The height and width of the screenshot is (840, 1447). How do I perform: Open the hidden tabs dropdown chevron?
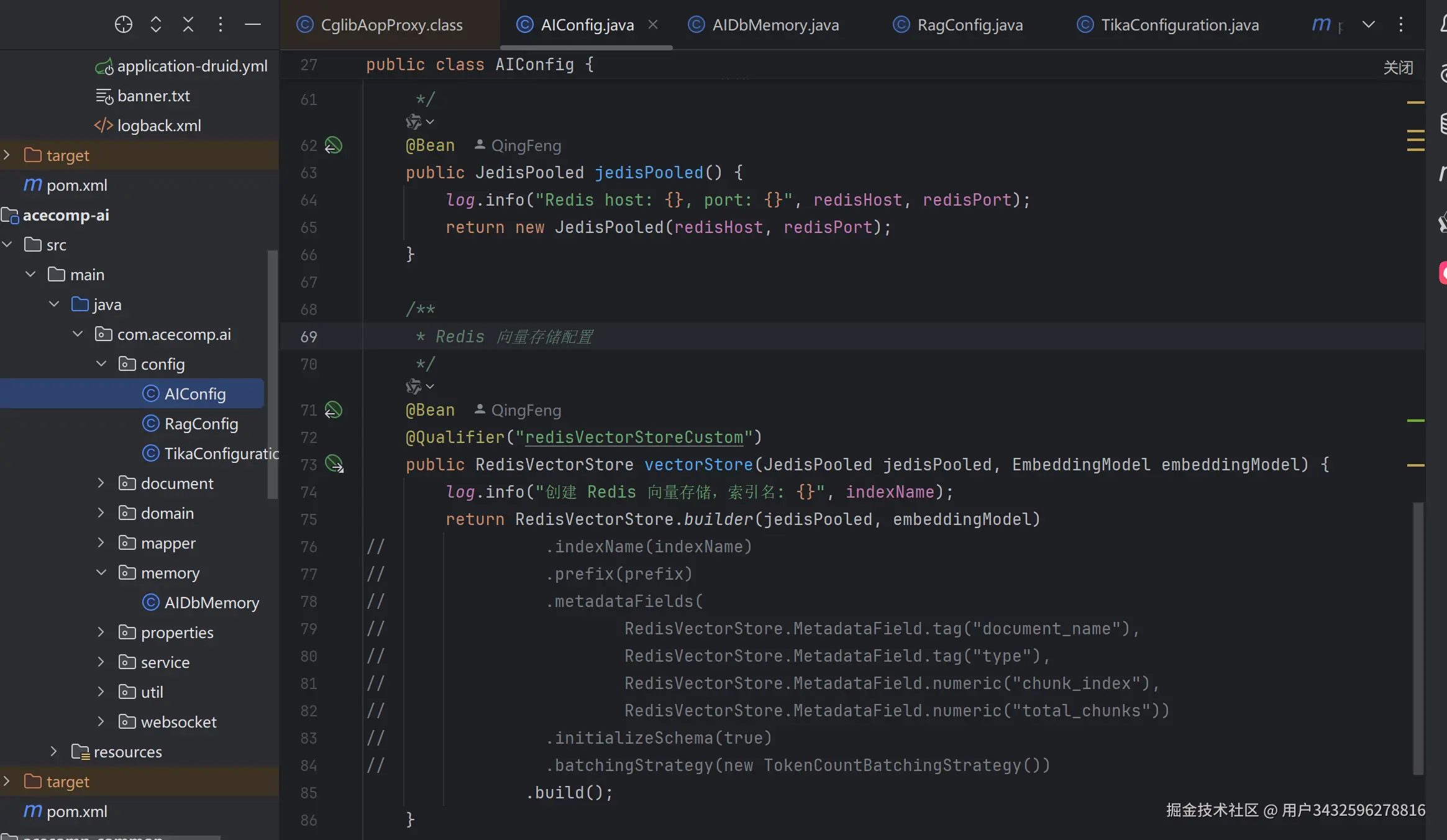pyautogui.click(x=1368, y=24)
